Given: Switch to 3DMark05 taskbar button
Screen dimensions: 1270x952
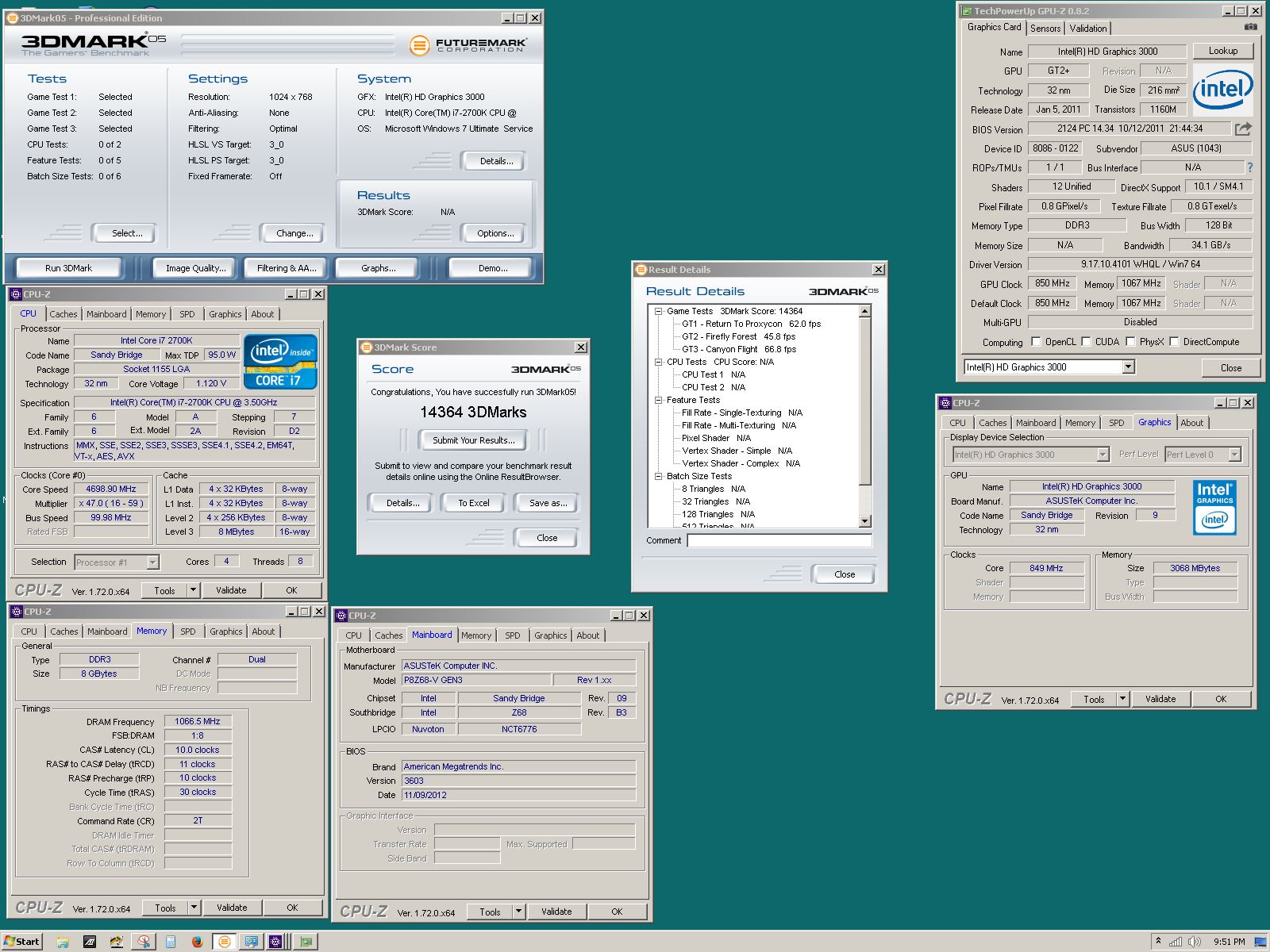Looking at the screenshot, I should [225, 942].
